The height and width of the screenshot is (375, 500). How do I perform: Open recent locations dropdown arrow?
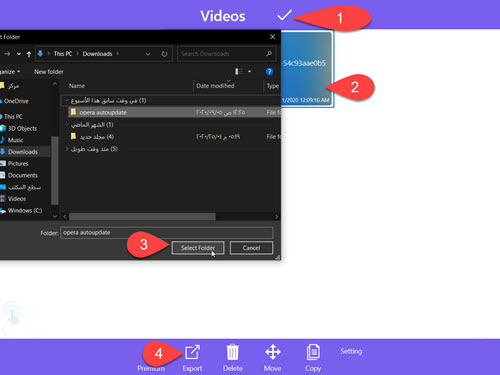pos(19,54)
